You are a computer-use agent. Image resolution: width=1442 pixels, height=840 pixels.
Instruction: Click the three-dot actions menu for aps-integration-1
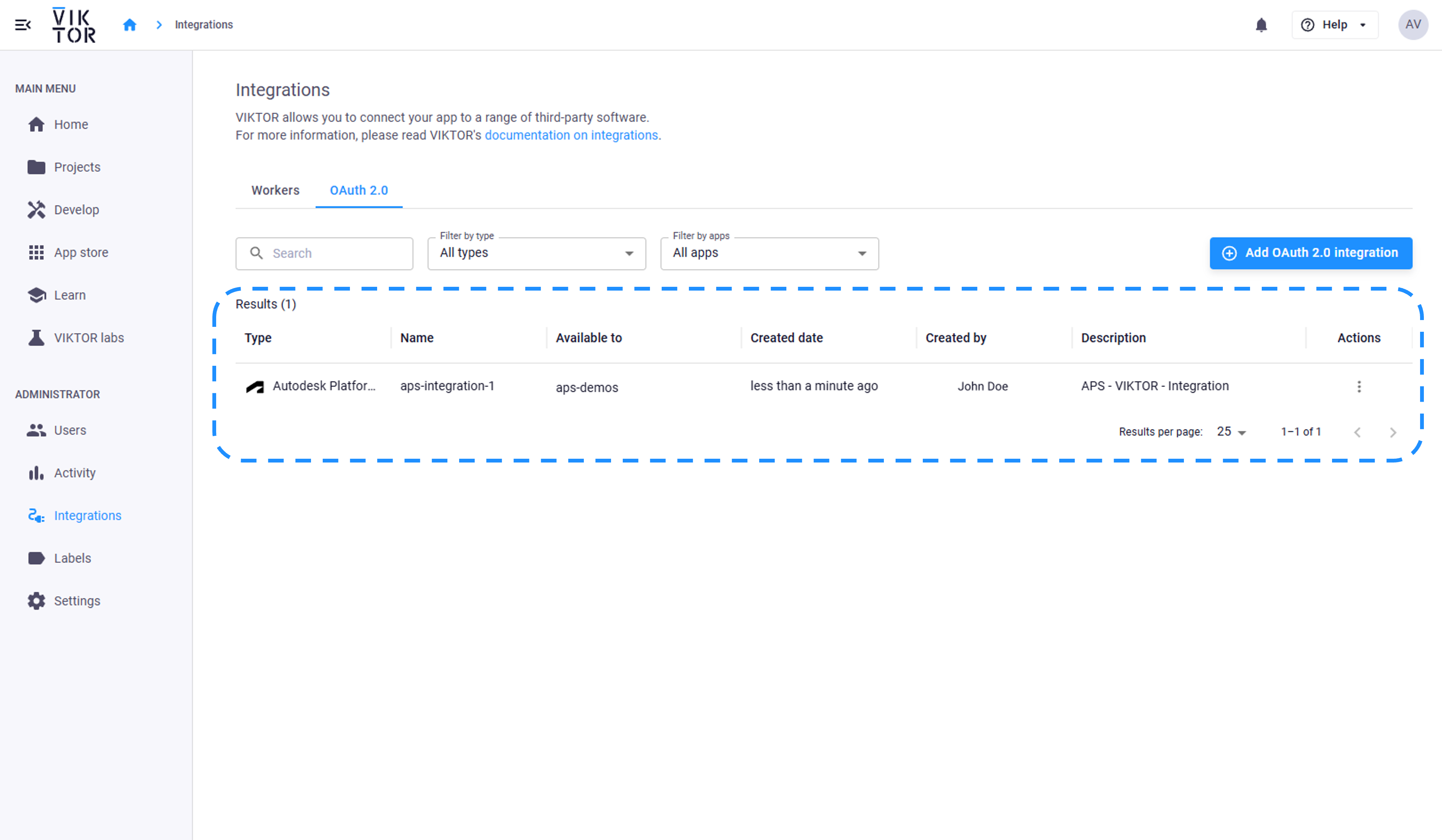pos(1359,386)
